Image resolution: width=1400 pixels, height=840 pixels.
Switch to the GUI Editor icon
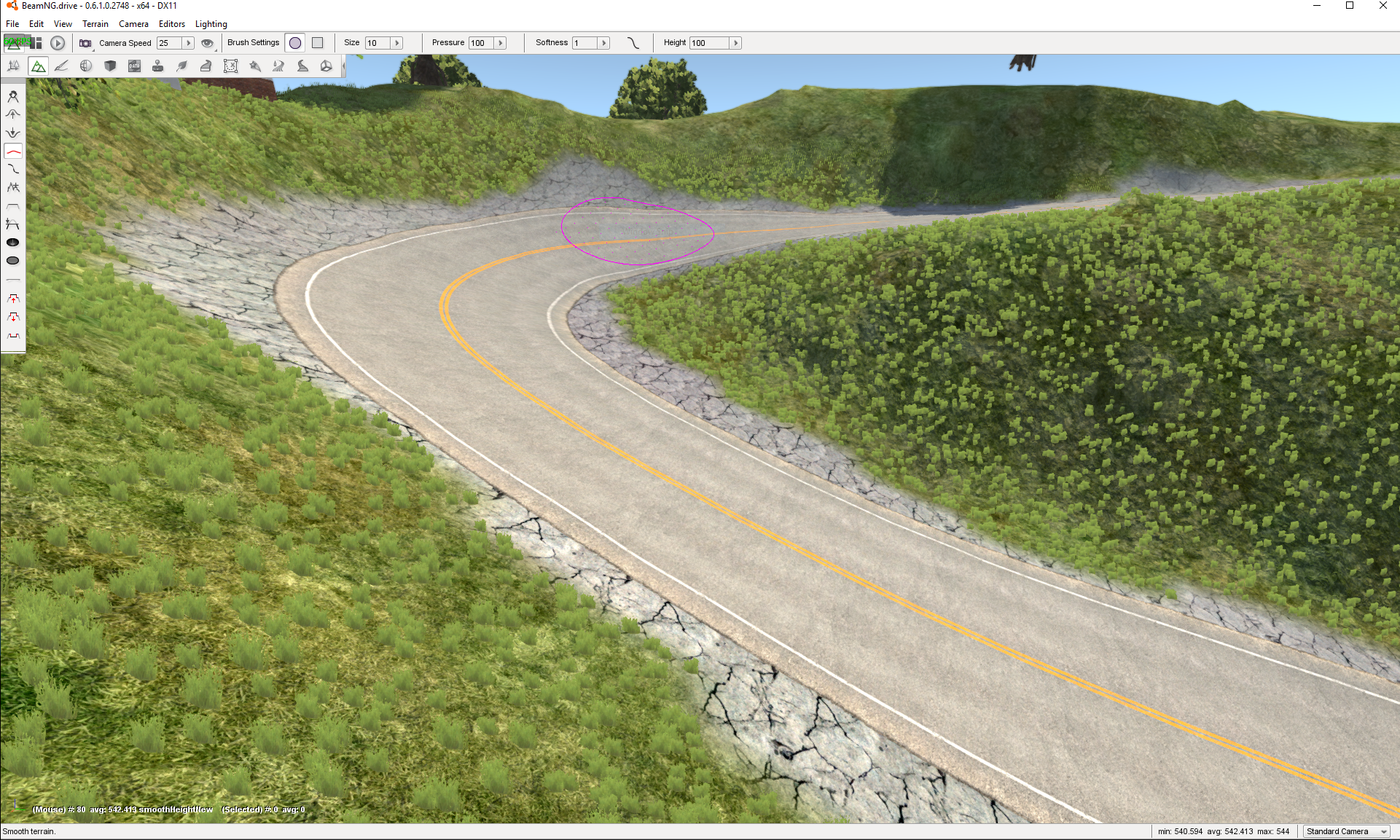(36, 43)
